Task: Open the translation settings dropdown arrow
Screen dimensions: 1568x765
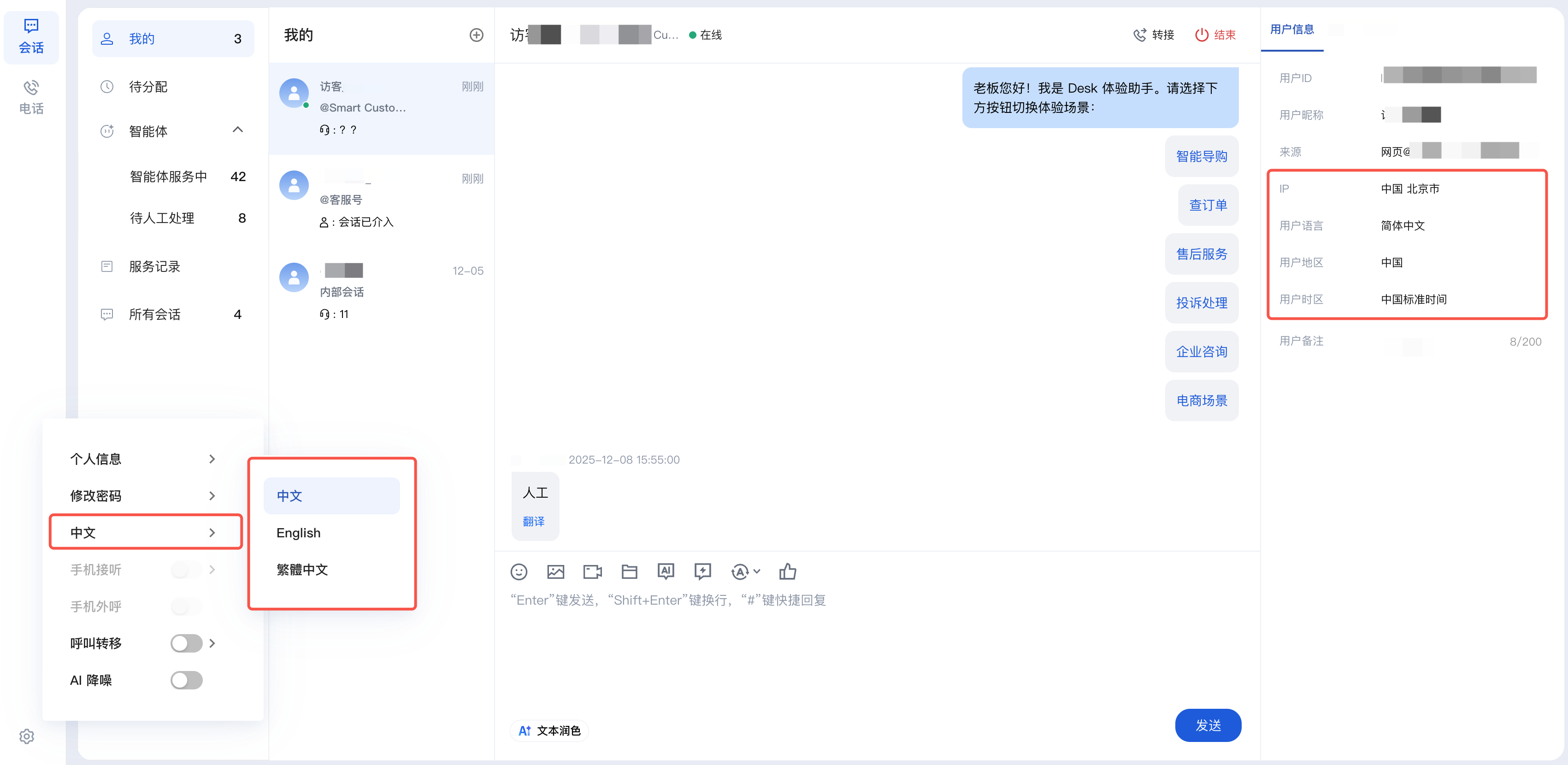Action: [x=757, y=571]
